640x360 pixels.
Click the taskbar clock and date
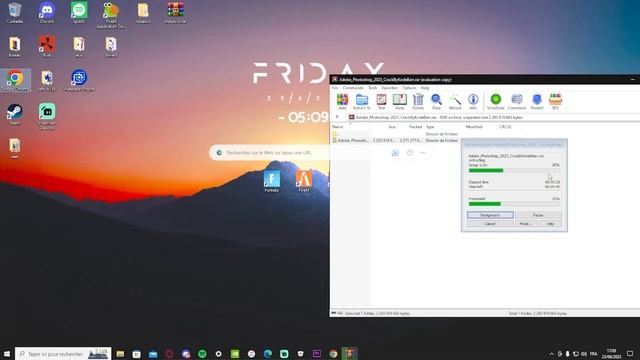(x=611, y=354)
